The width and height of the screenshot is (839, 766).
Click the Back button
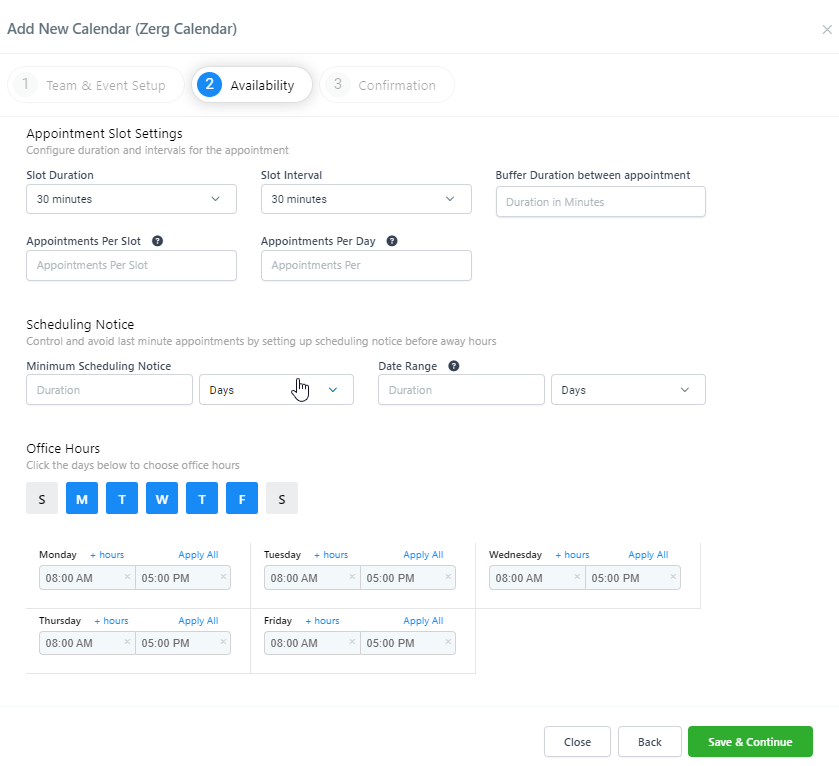click(650, 741)
